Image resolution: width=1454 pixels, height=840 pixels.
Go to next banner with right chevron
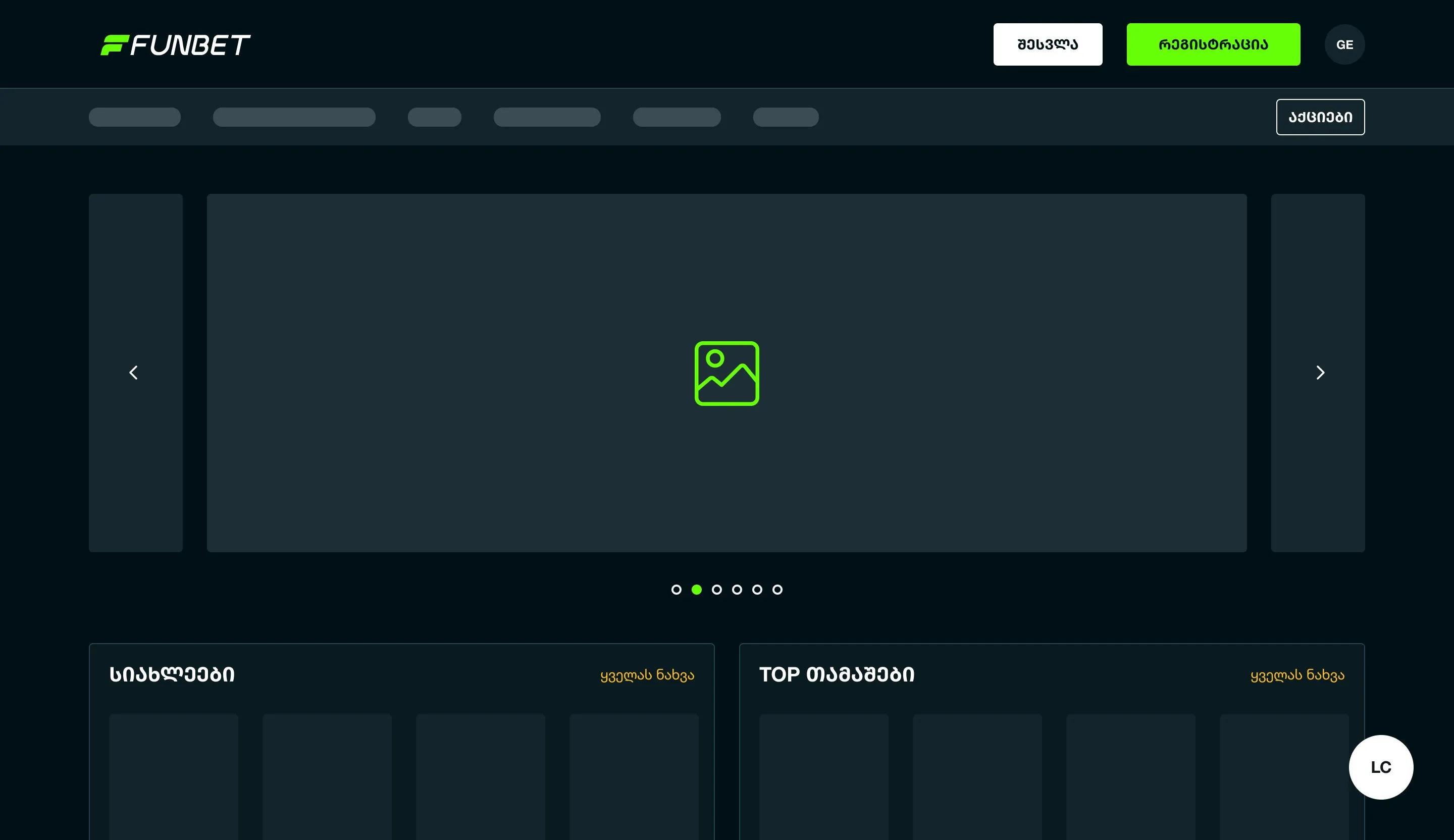(x=1320, y=373)
